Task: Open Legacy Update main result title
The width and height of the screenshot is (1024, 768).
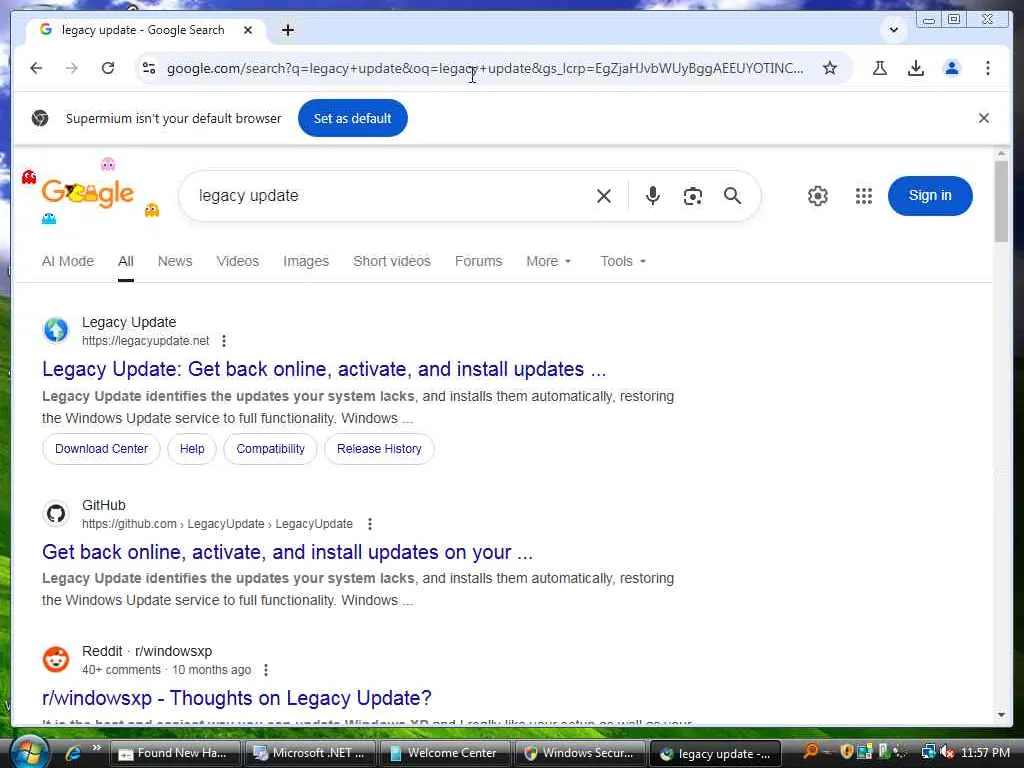Action: click(x=324, y=369)
